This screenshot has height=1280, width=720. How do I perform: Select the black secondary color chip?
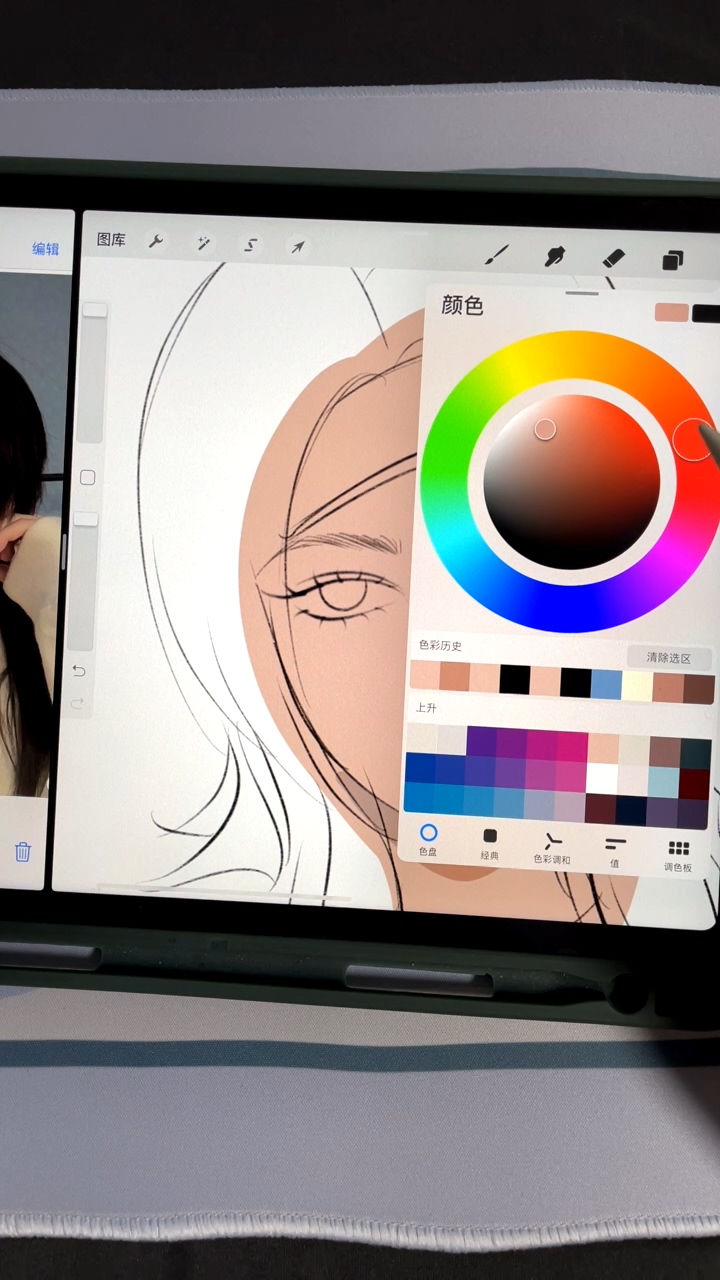(706, 314)
